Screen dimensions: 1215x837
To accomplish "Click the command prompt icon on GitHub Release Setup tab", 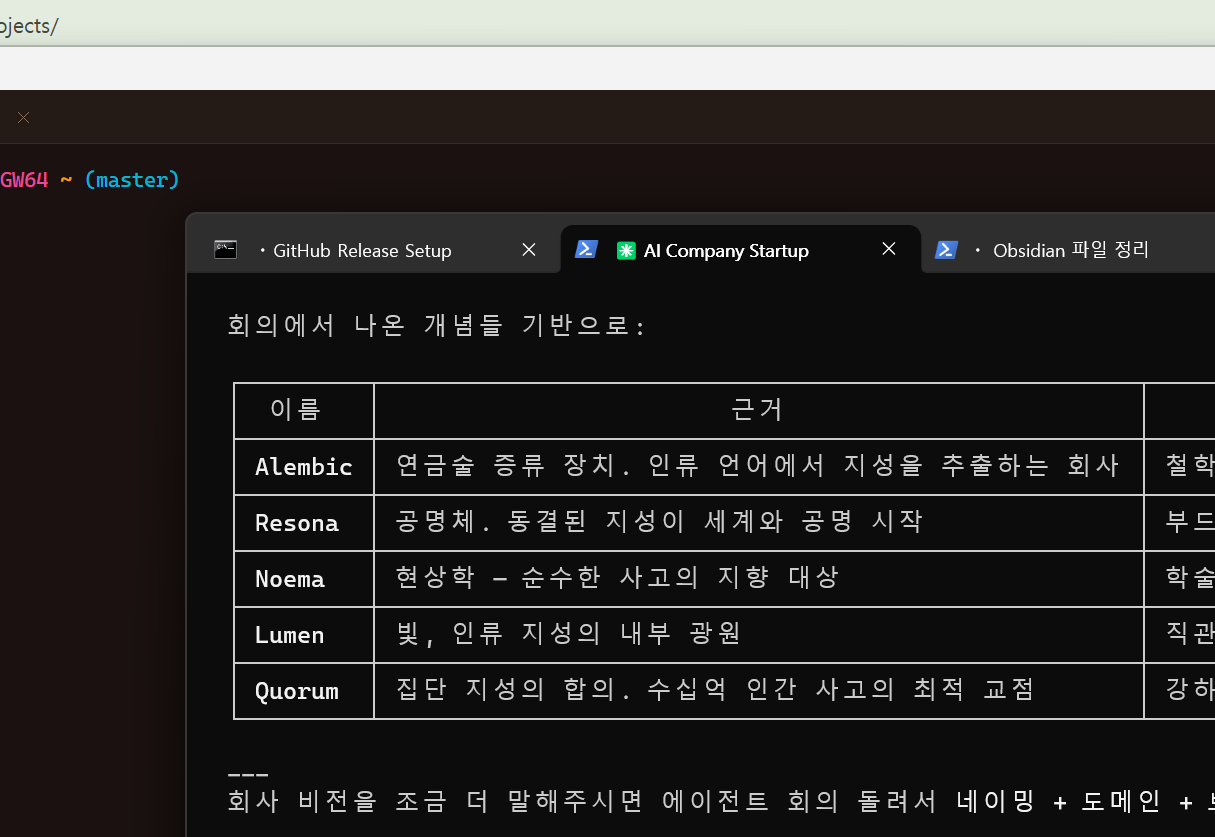I will [226, 250].
